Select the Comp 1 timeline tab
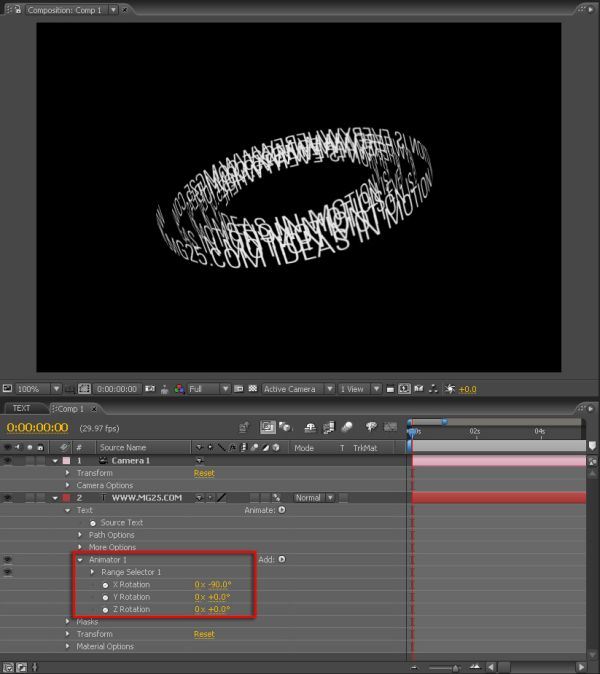600x674 pixels. [71, 409]
